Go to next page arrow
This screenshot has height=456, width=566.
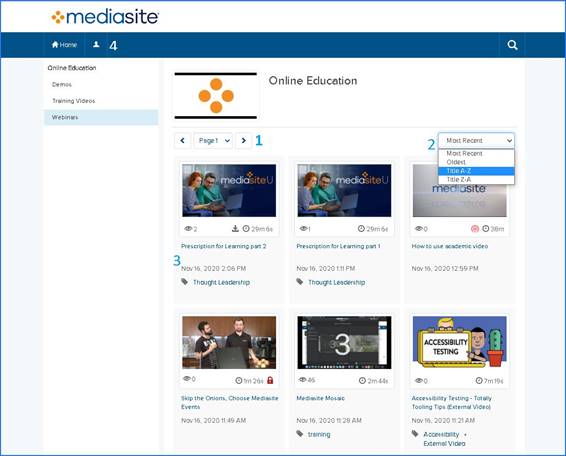coord(244,140)
